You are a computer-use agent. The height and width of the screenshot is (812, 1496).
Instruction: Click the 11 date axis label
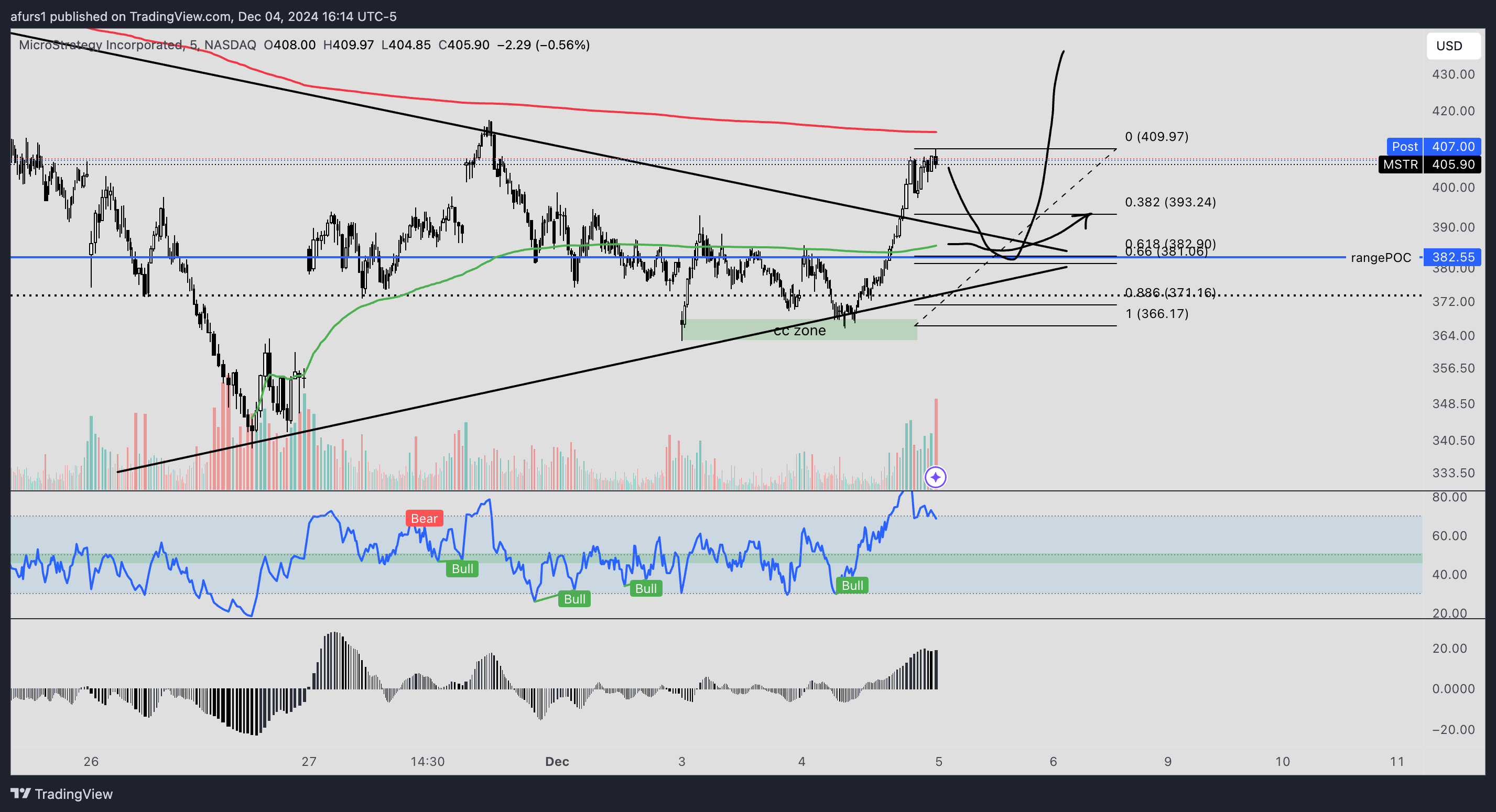(1397, 761)
